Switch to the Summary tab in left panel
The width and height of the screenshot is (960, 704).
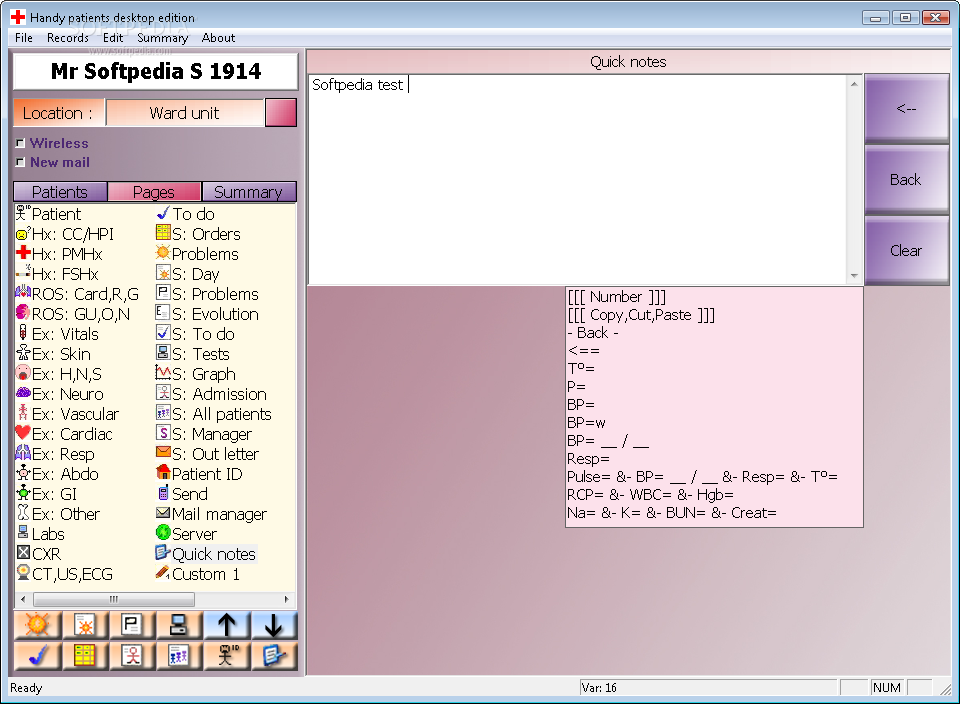249,192
